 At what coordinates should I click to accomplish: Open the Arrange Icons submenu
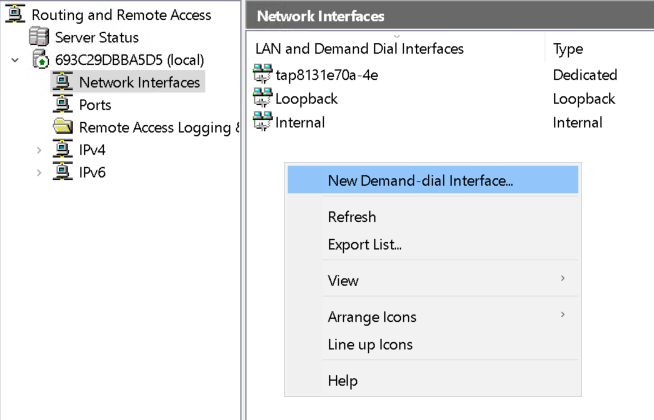click(x=372, y=317)
